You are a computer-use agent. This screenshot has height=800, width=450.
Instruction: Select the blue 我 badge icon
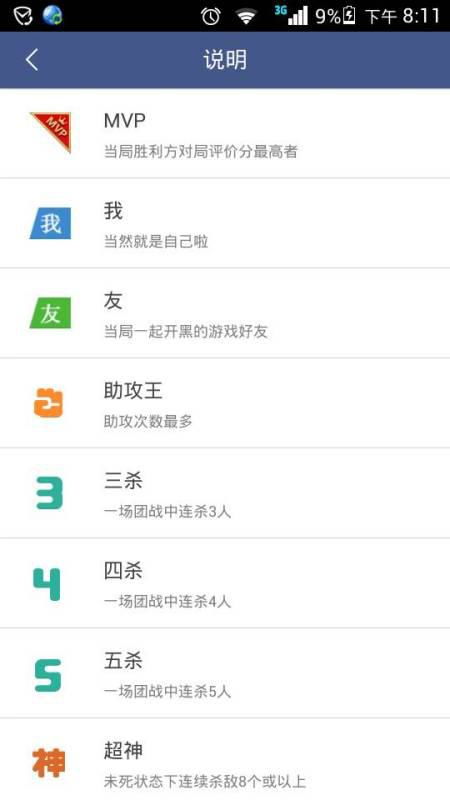pyautogui.click(x=51, y=223)
